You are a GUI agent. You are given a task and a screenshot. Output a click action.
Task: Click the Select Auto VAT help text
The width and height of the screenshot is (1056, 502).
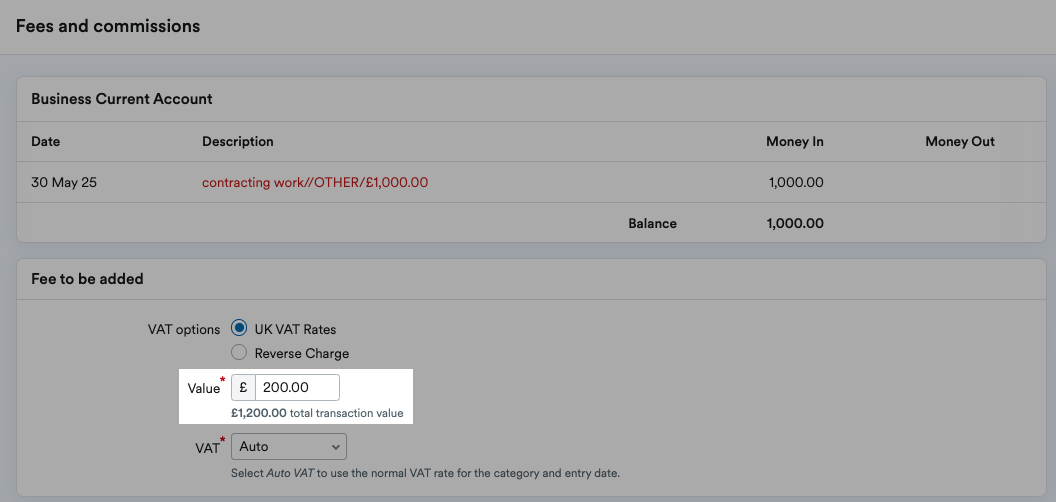tap(425, 473)
